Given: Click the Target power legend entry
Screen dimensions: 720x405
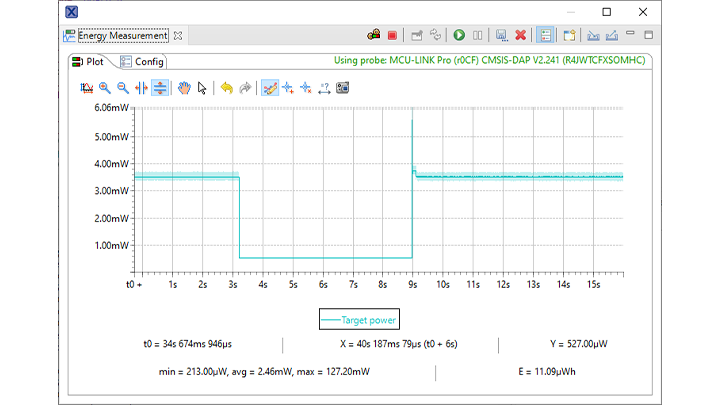Looking at the screenshot, I should 359,321.
